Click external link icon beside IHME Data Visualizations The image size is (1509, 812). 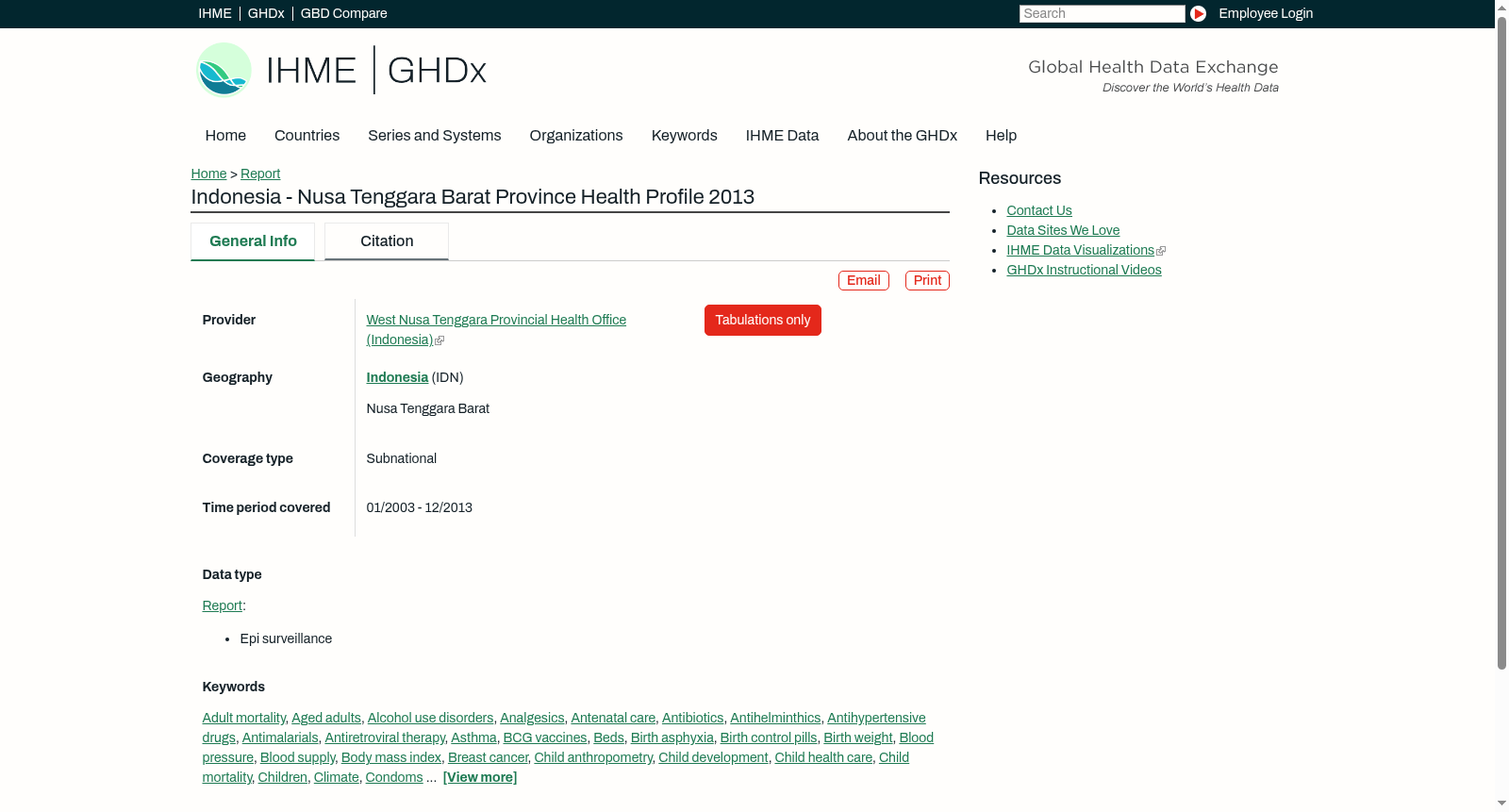(1161, 251)
